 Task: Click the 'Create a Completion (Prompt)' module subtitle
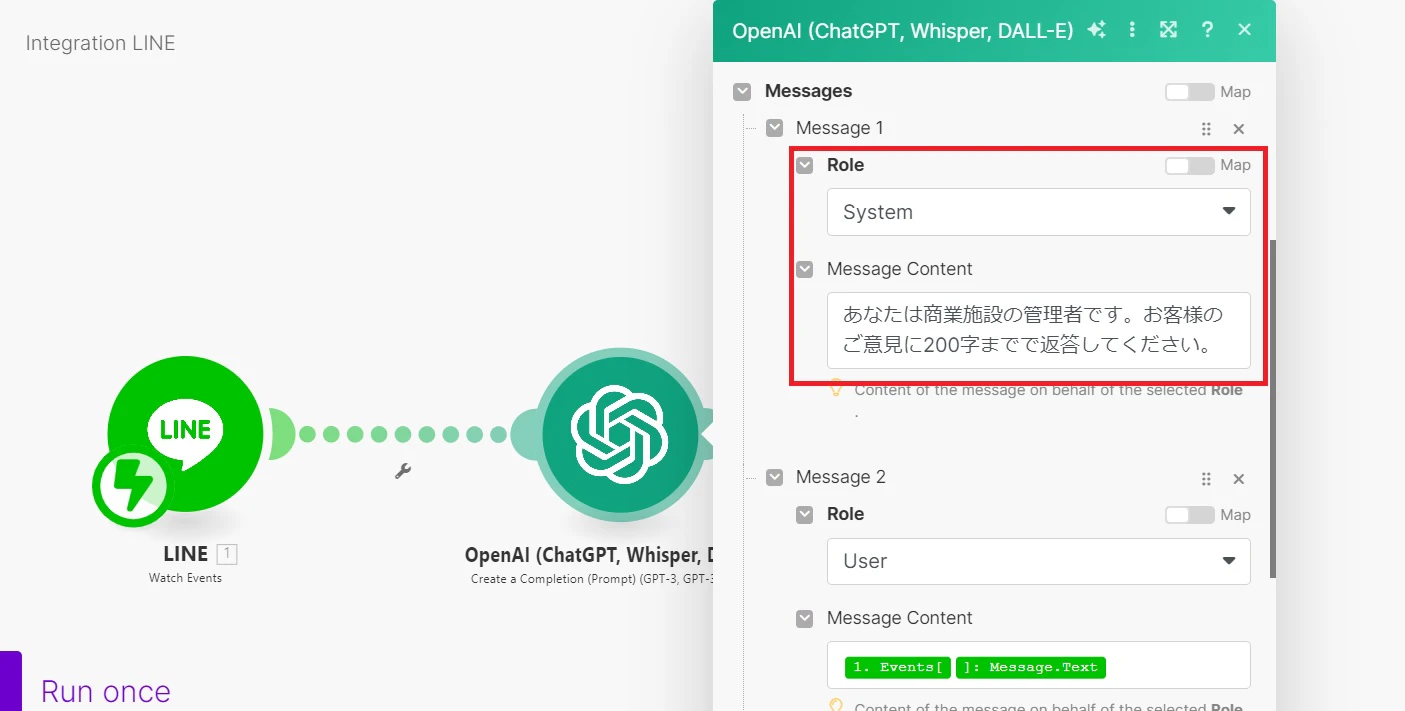pyautogui.click(x=591, y=579)
